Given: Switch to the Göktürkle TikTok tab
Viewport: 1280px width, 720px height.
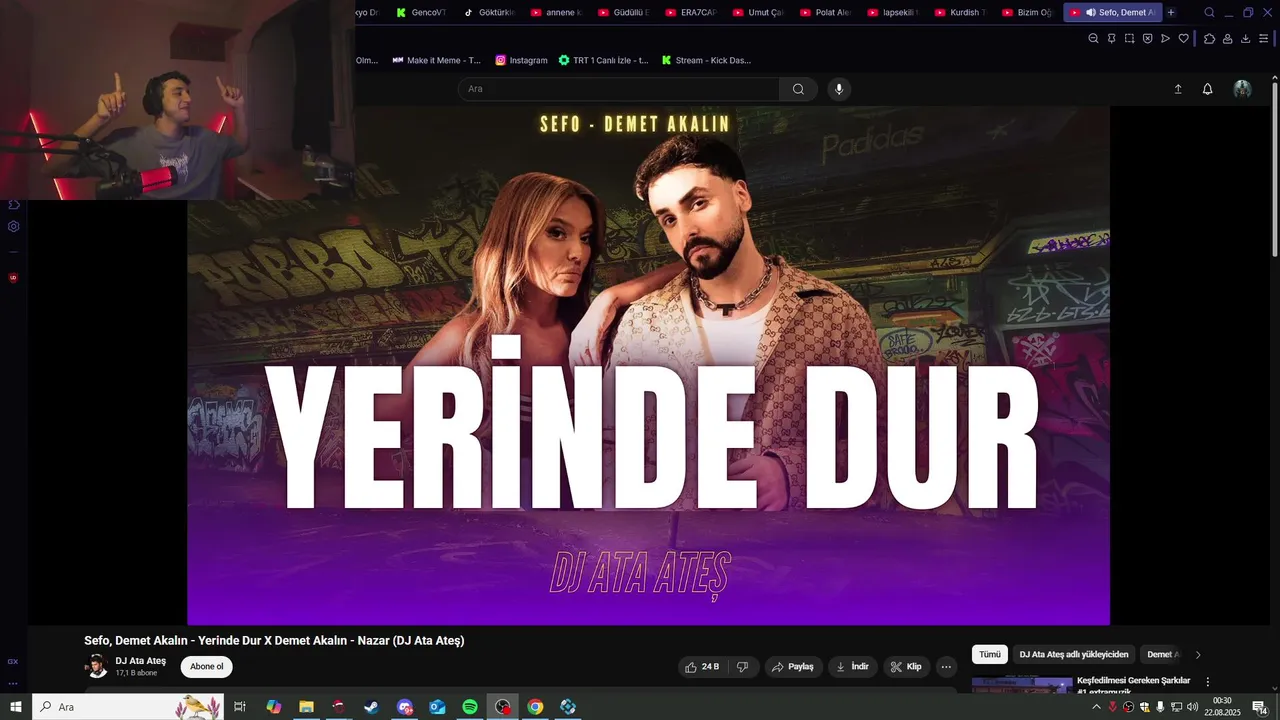Looking at the screenshot, I should (488, 12).
